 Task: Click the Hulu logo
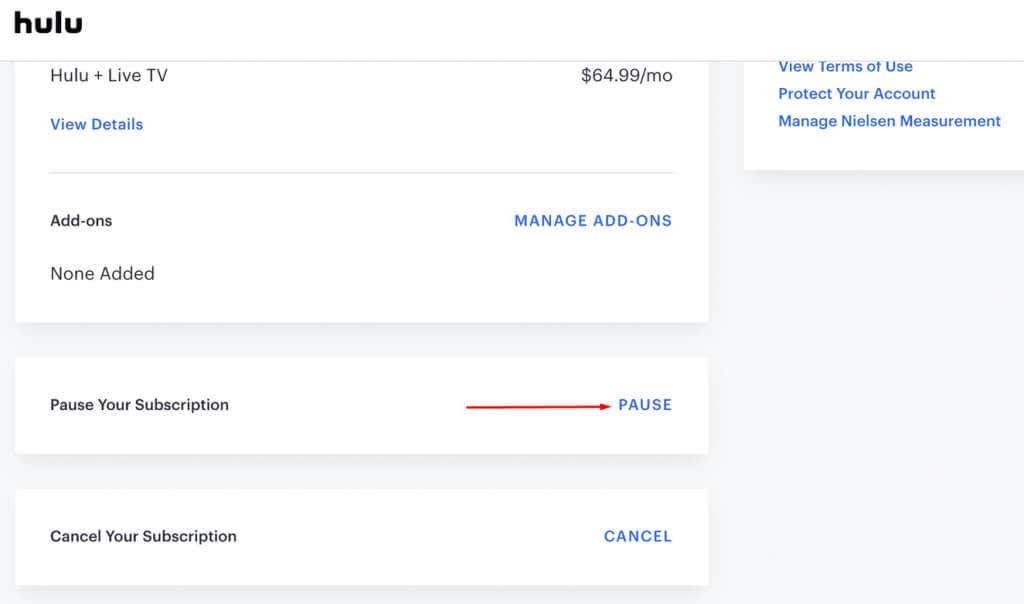pos(48,23)
